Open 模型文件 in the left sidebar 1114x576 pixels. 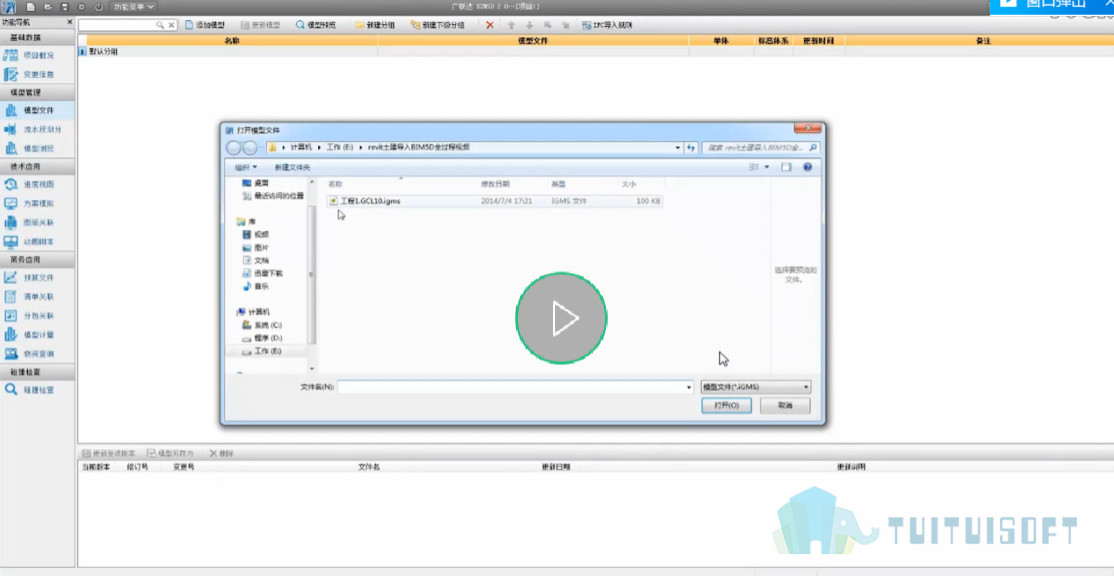click(x=38, y=110)
